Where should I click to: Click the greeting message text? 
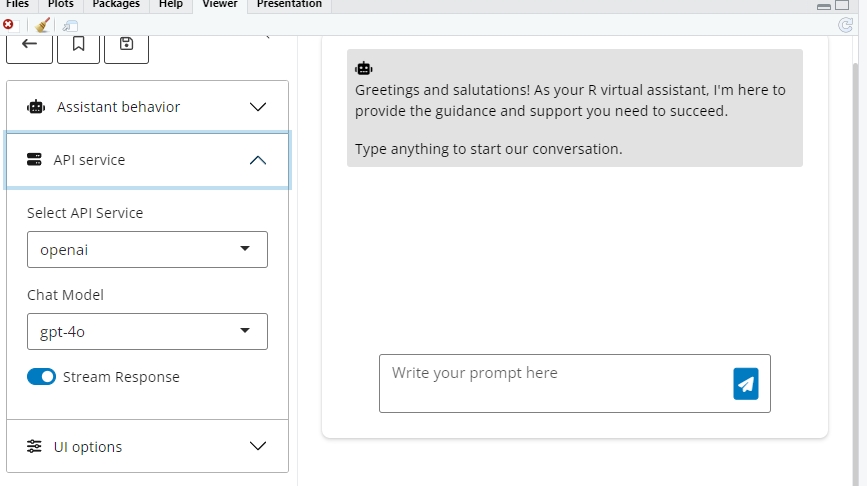tap(570, 100)
